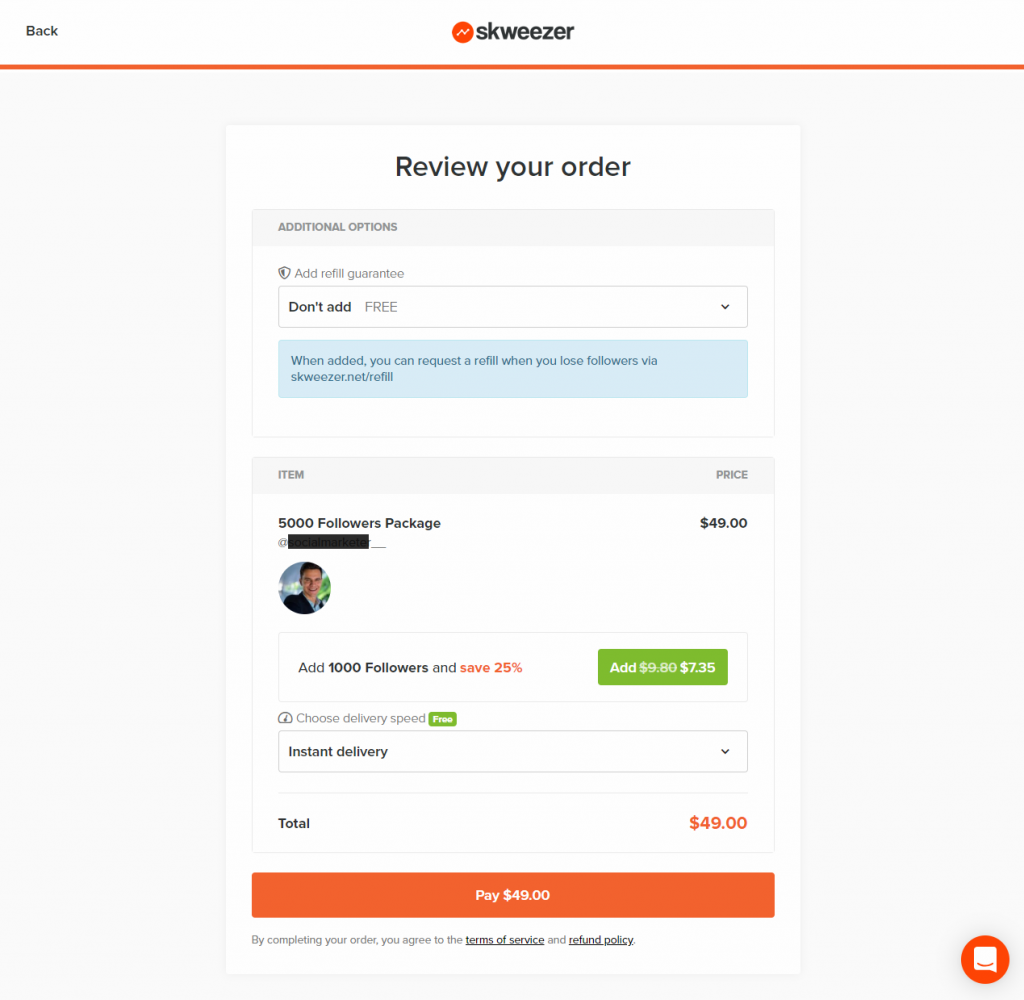Click the refill guarantee shield icon
1024x1000 pixels.
click(x=284, y=273)
